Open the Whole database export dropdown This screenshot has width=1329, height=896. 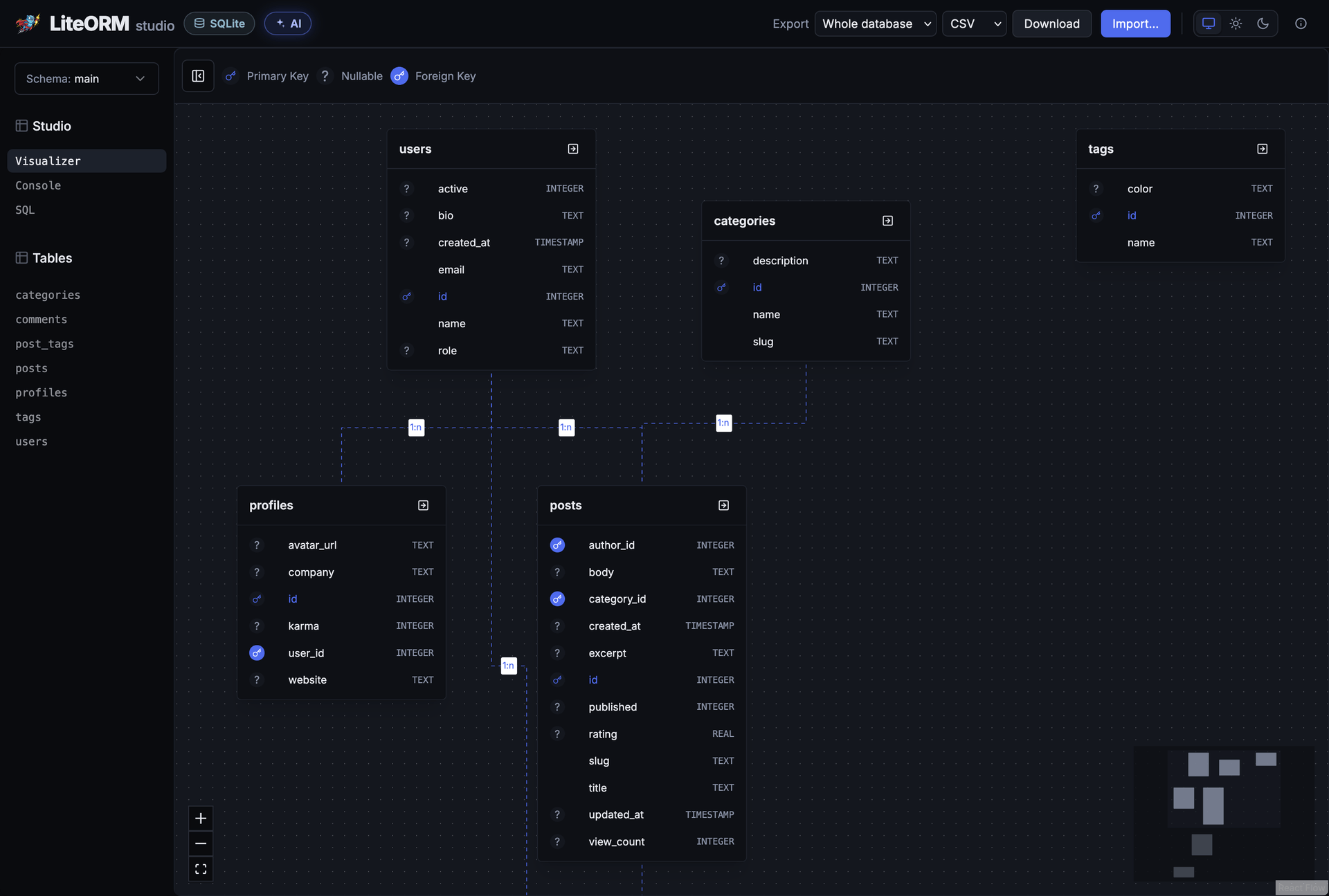coord(876,24)
